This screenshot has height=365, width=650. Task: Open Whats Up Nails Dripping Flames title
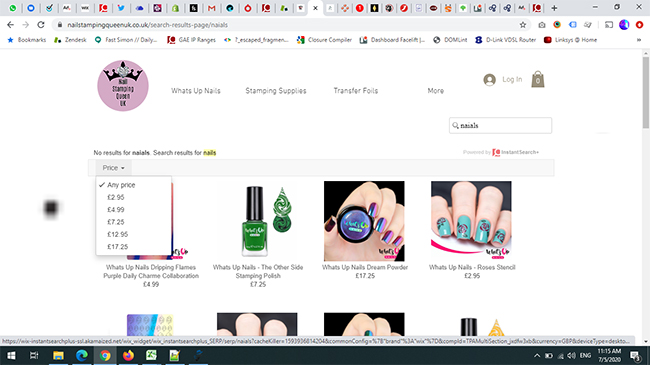pos(151,272)
